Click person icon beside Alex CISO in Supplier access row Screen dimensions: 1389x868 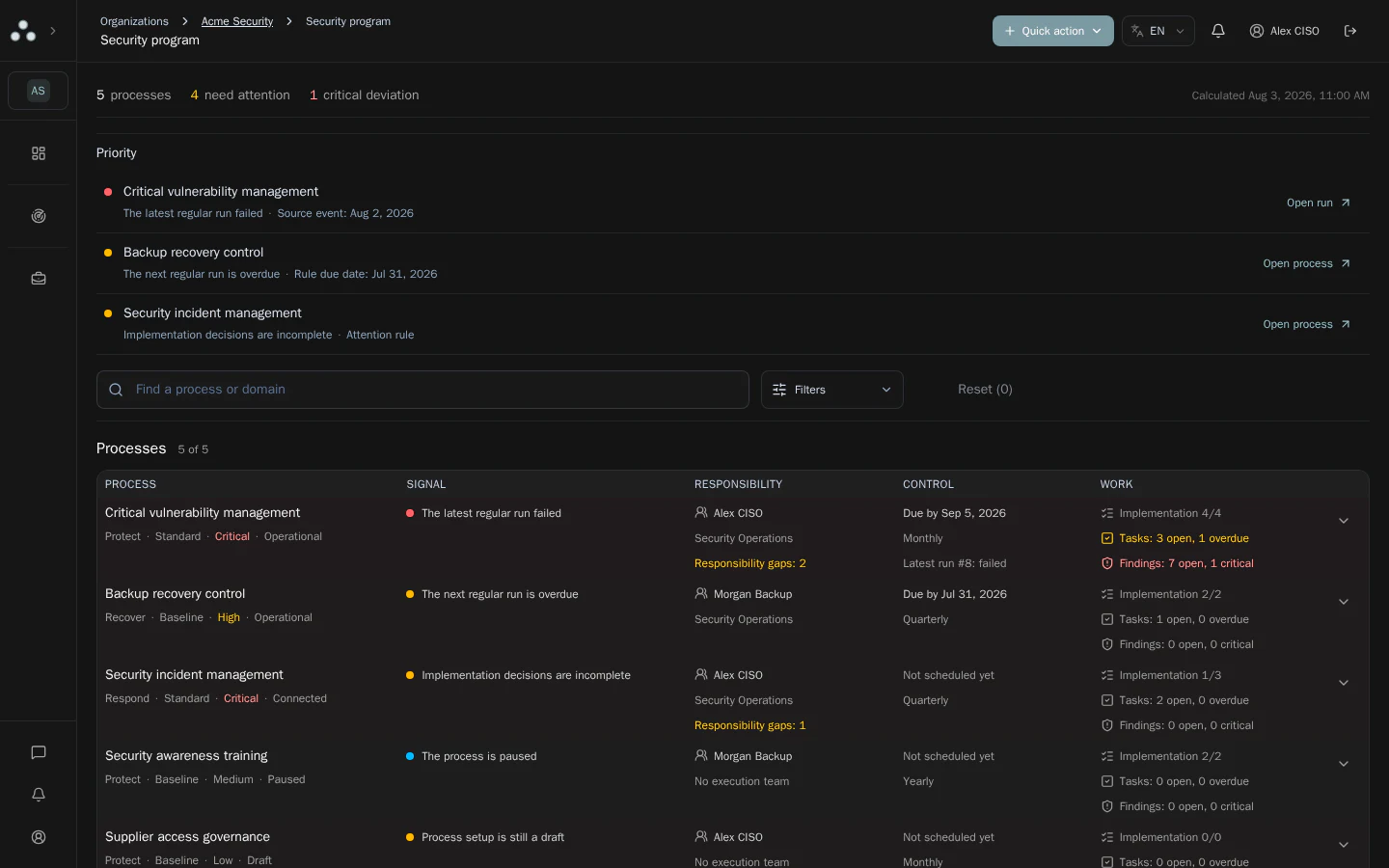click(701, 836)
